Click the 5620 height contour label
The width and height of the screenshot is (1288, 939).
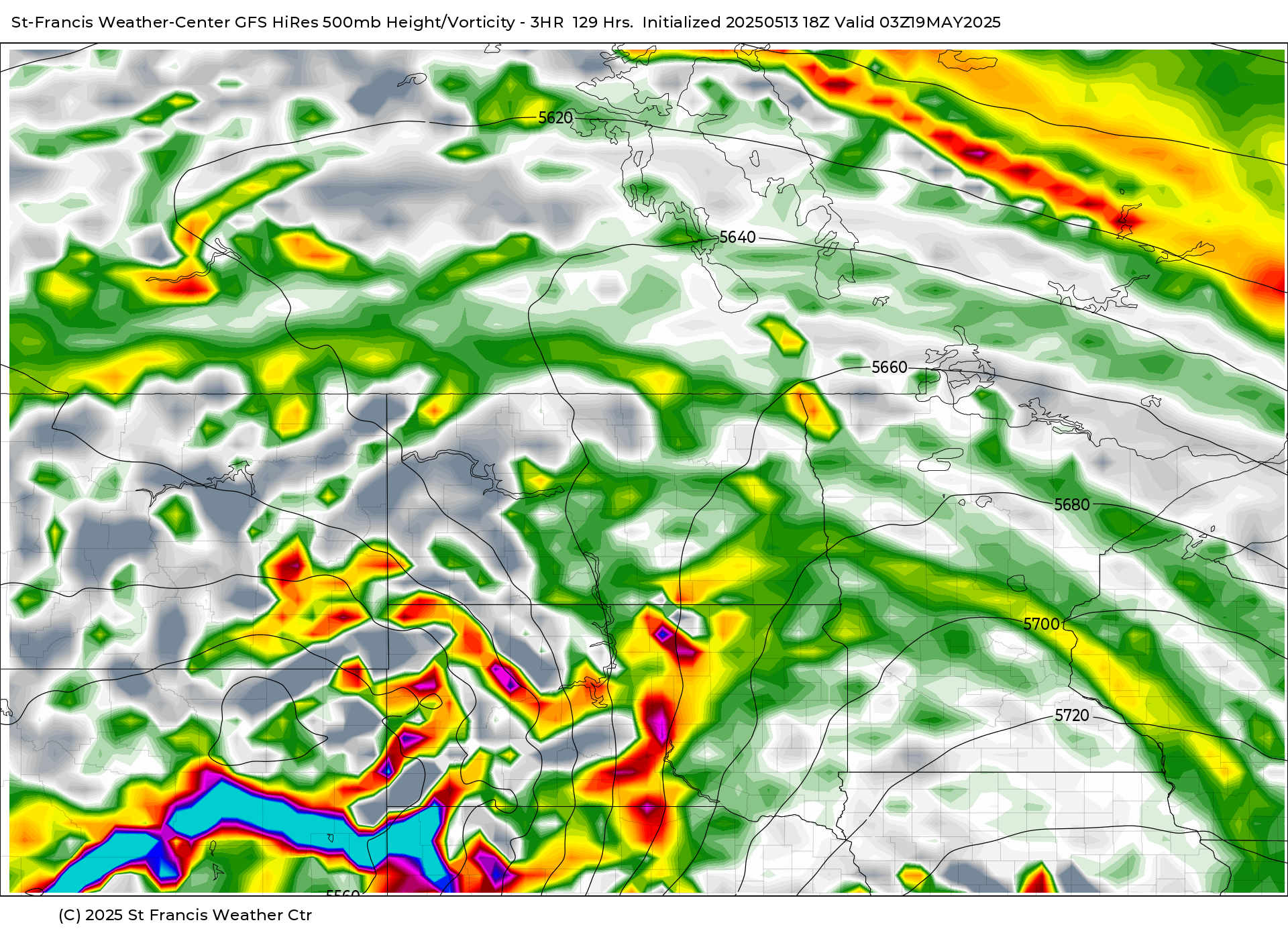click(555, 118)
